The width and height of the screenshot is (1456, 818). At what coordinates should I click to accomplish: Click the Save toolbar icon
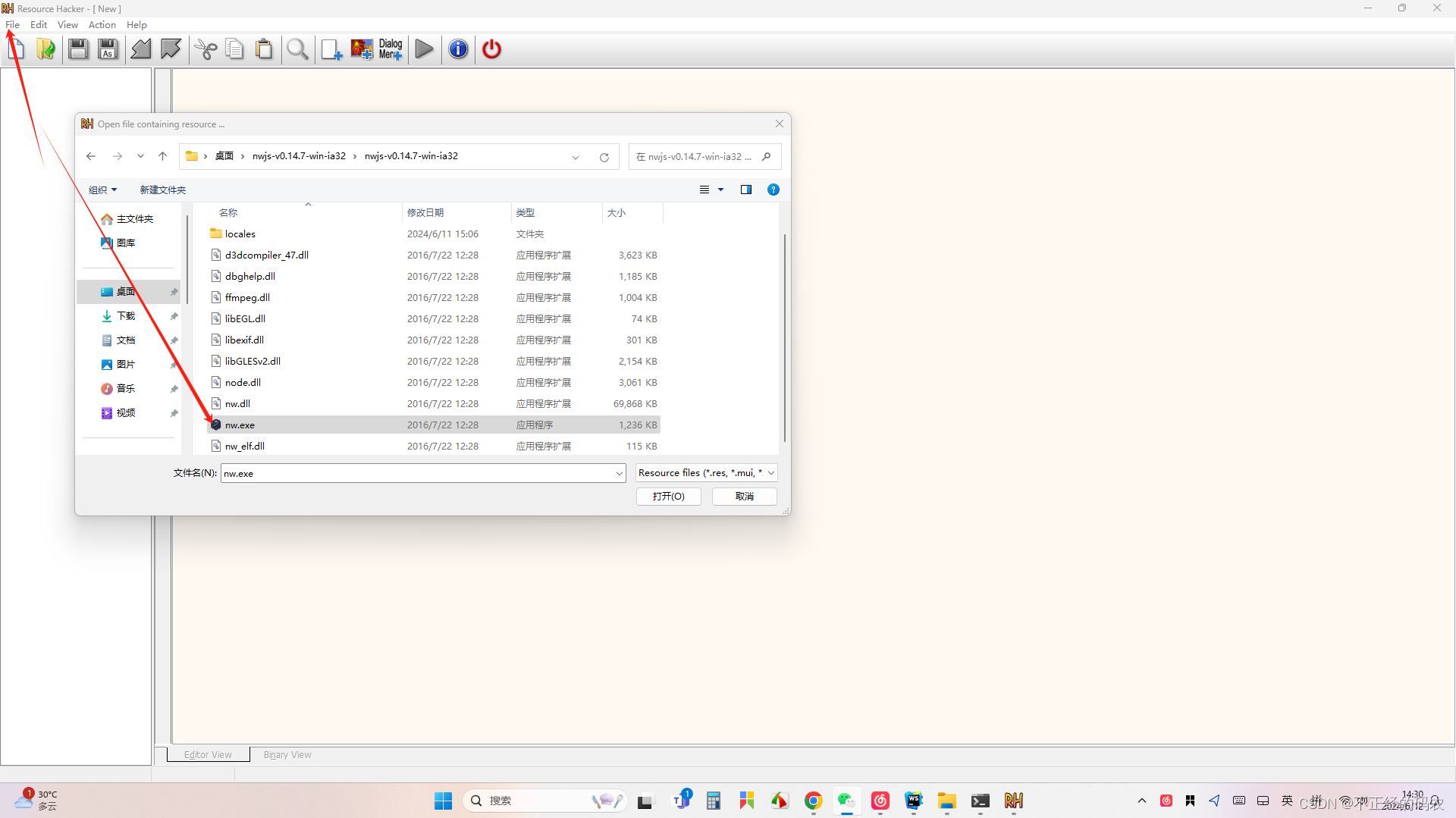click(78, 49)
